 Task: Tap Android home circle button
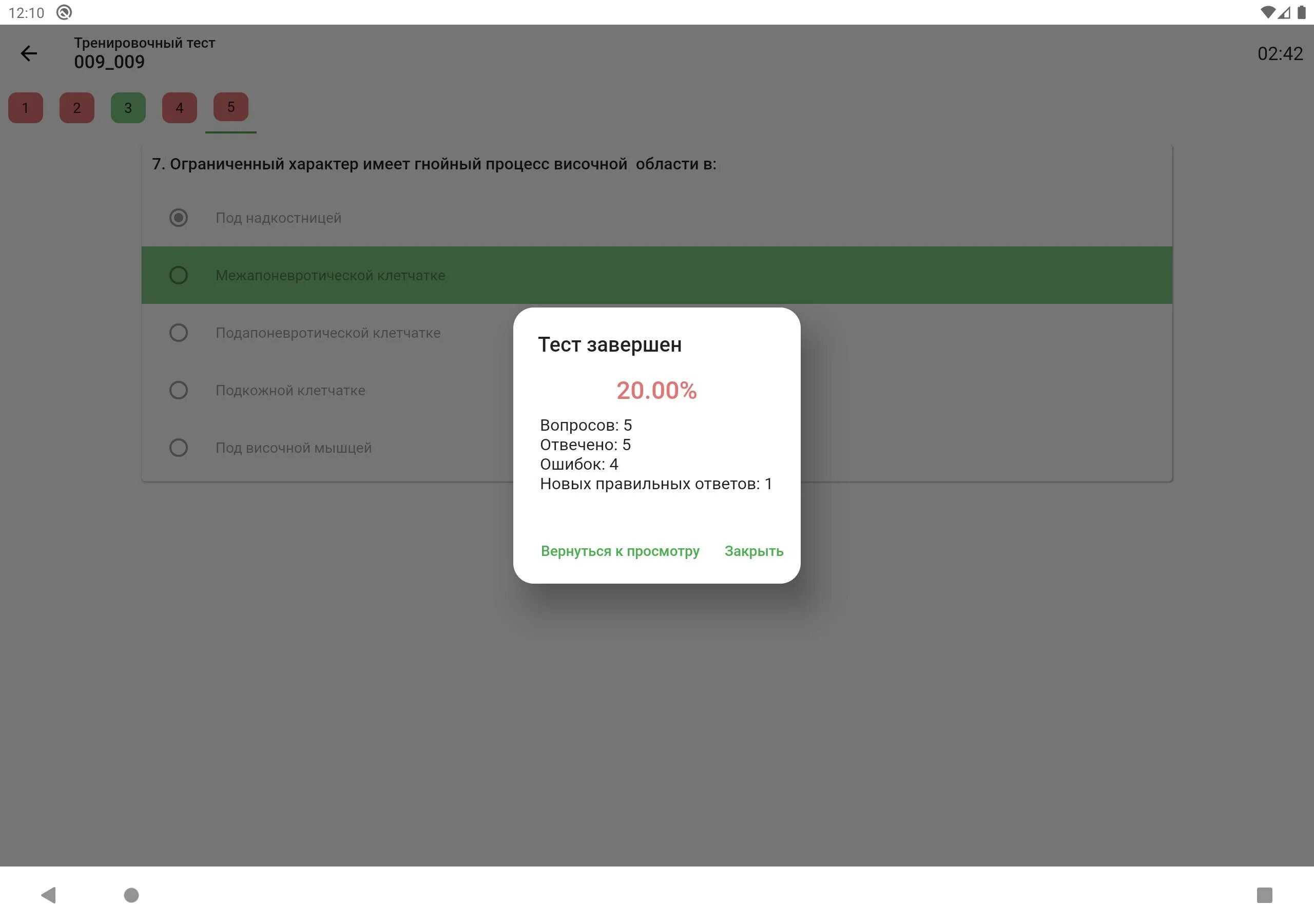click(x=131, y=895)
